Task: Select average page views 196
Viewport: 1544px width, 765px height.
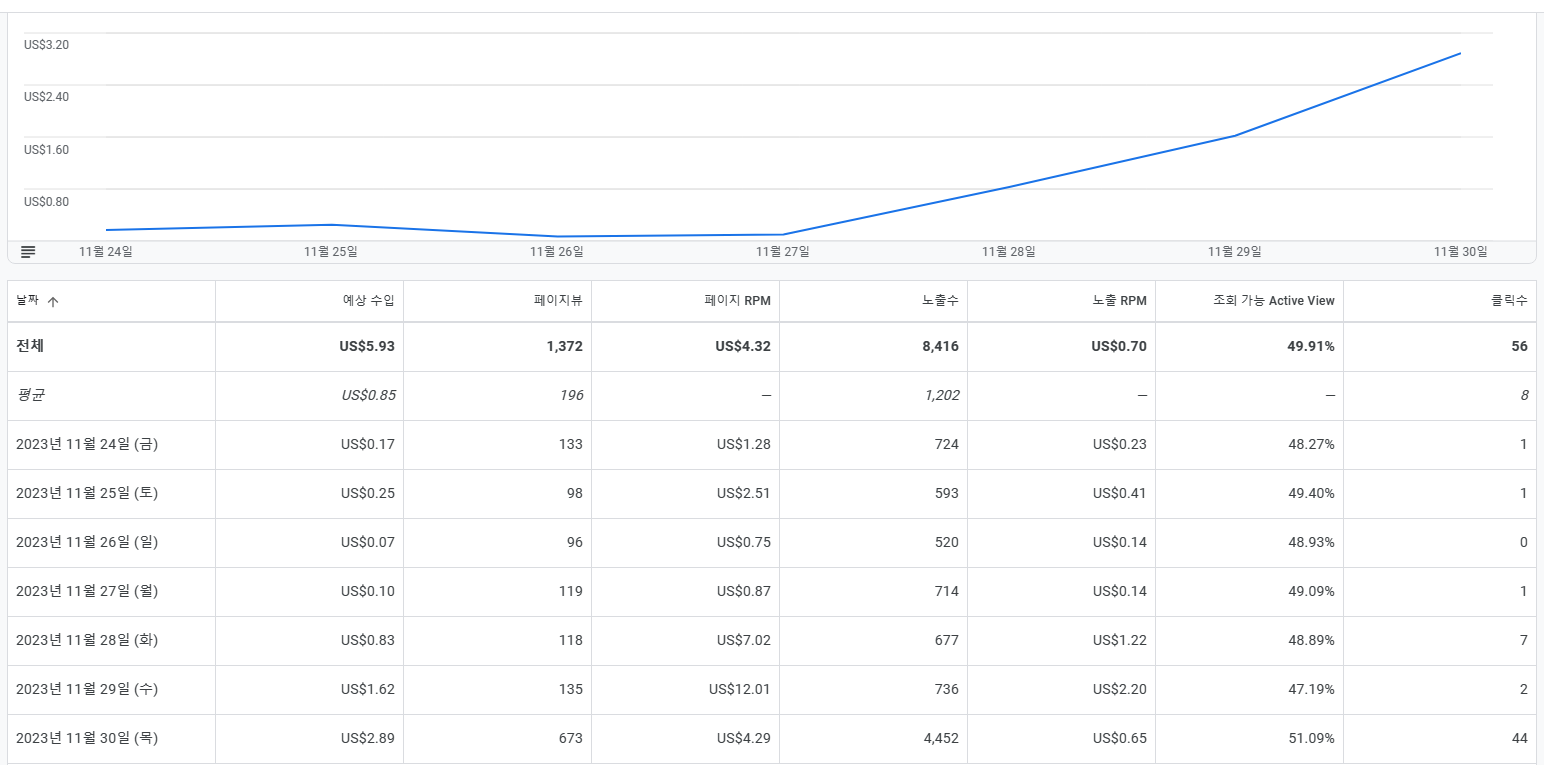Action: 571,395
